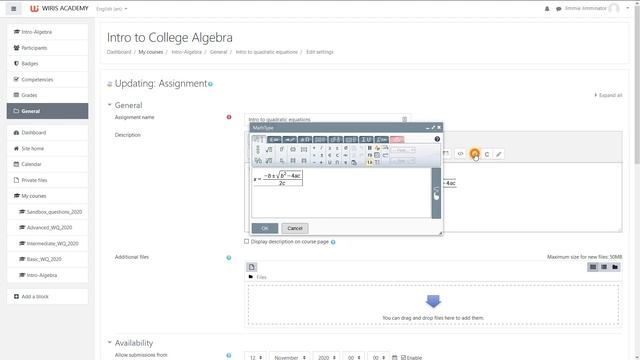Insert parentheses in MathType toolbar

coord(293,149)
